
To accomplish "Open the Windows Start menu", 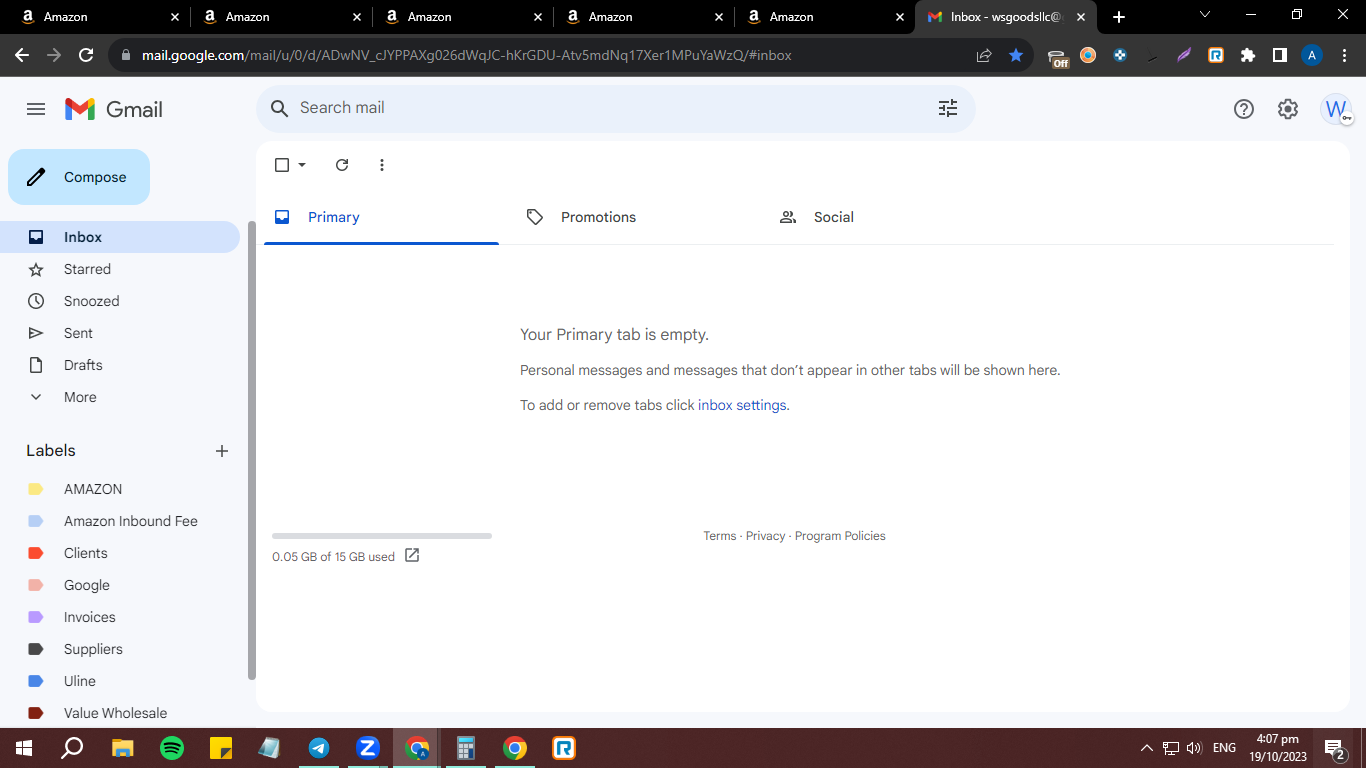I will tap(24, 748).
